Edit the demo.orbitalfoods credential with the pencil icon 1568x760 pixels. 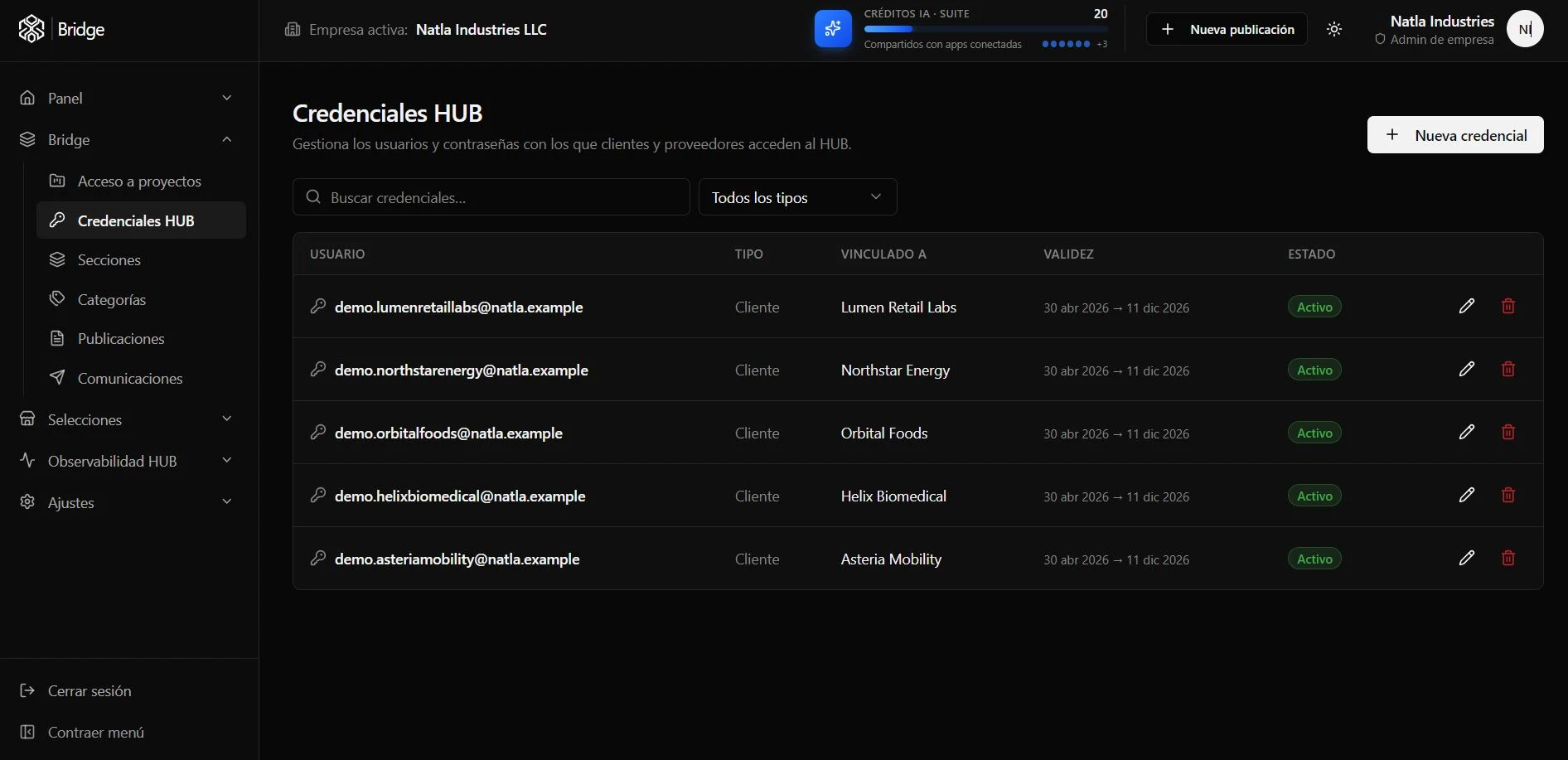click(x=1467, y=432)
